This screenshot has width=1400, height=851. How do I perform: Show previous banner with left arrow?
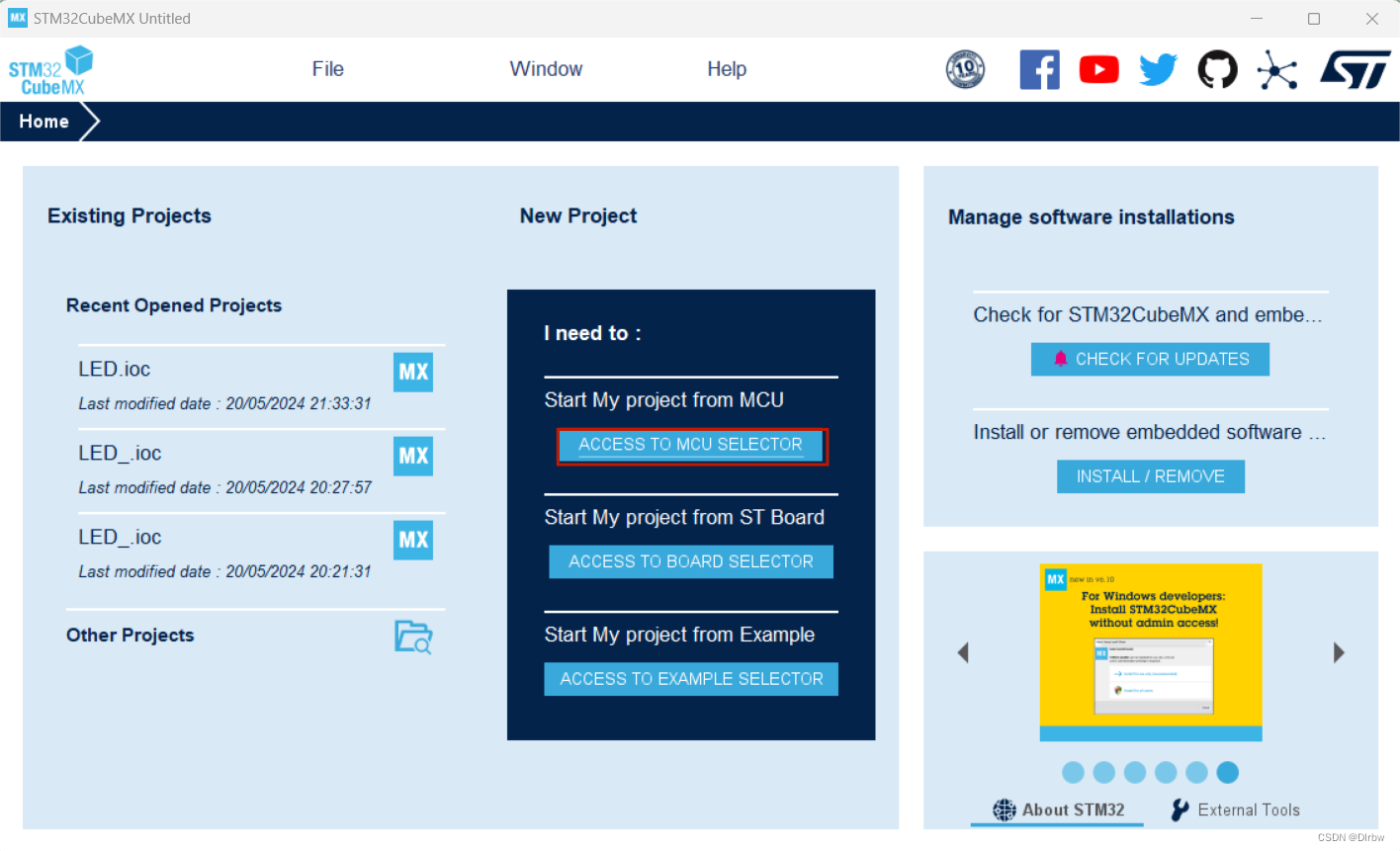(963, 652)
